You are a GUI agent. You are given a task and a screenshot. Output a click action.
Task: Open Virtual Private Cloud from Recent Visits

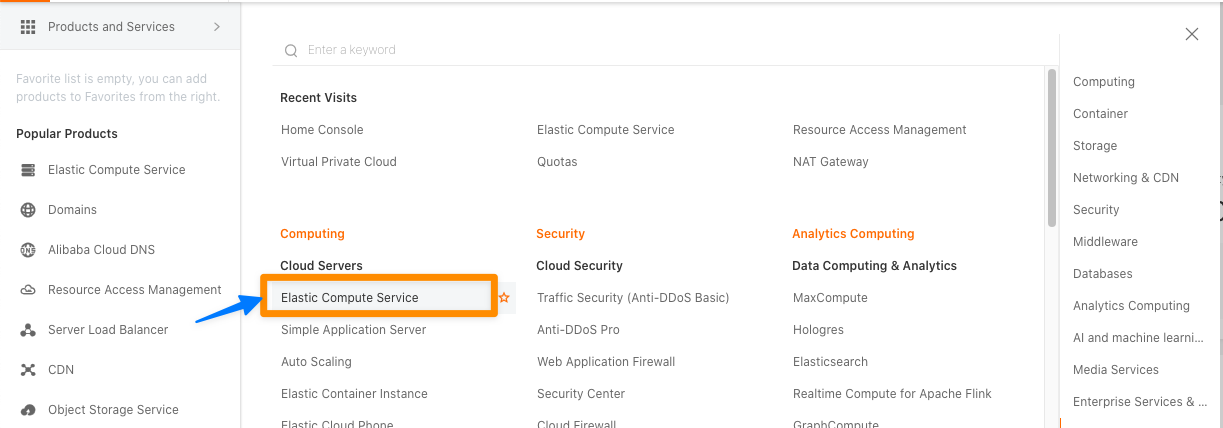coord(339,162)
